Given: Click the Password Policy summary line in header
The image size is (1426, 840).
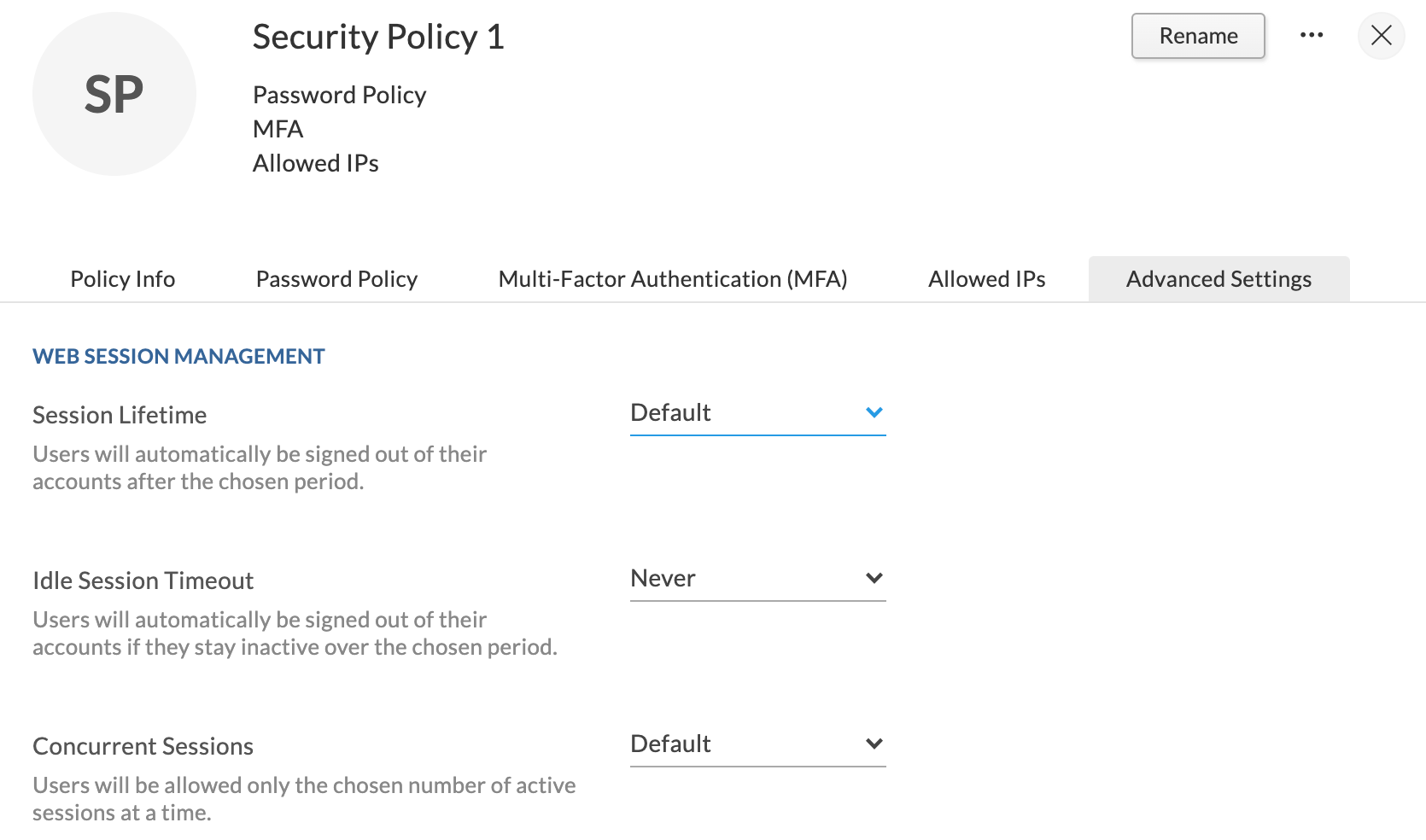Looking at the screenshot, I should [339, 95].
